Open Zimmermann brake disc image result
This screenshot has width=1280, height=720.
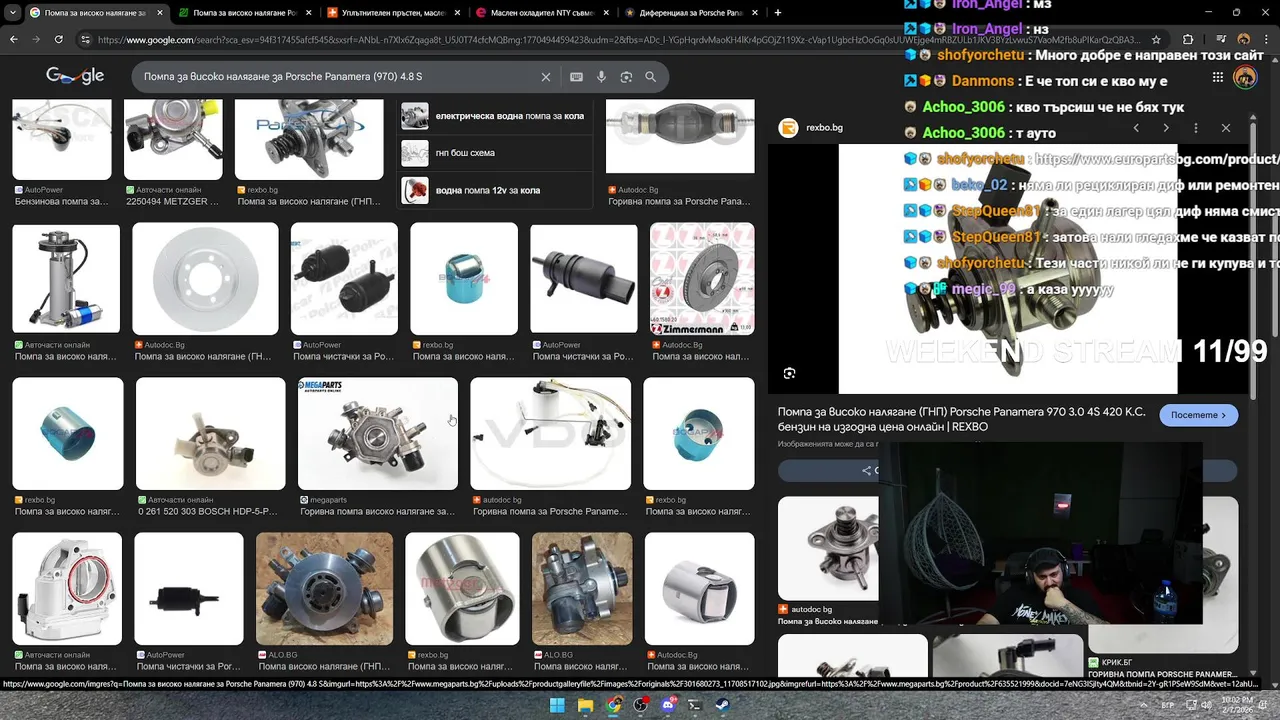point(702,279)
